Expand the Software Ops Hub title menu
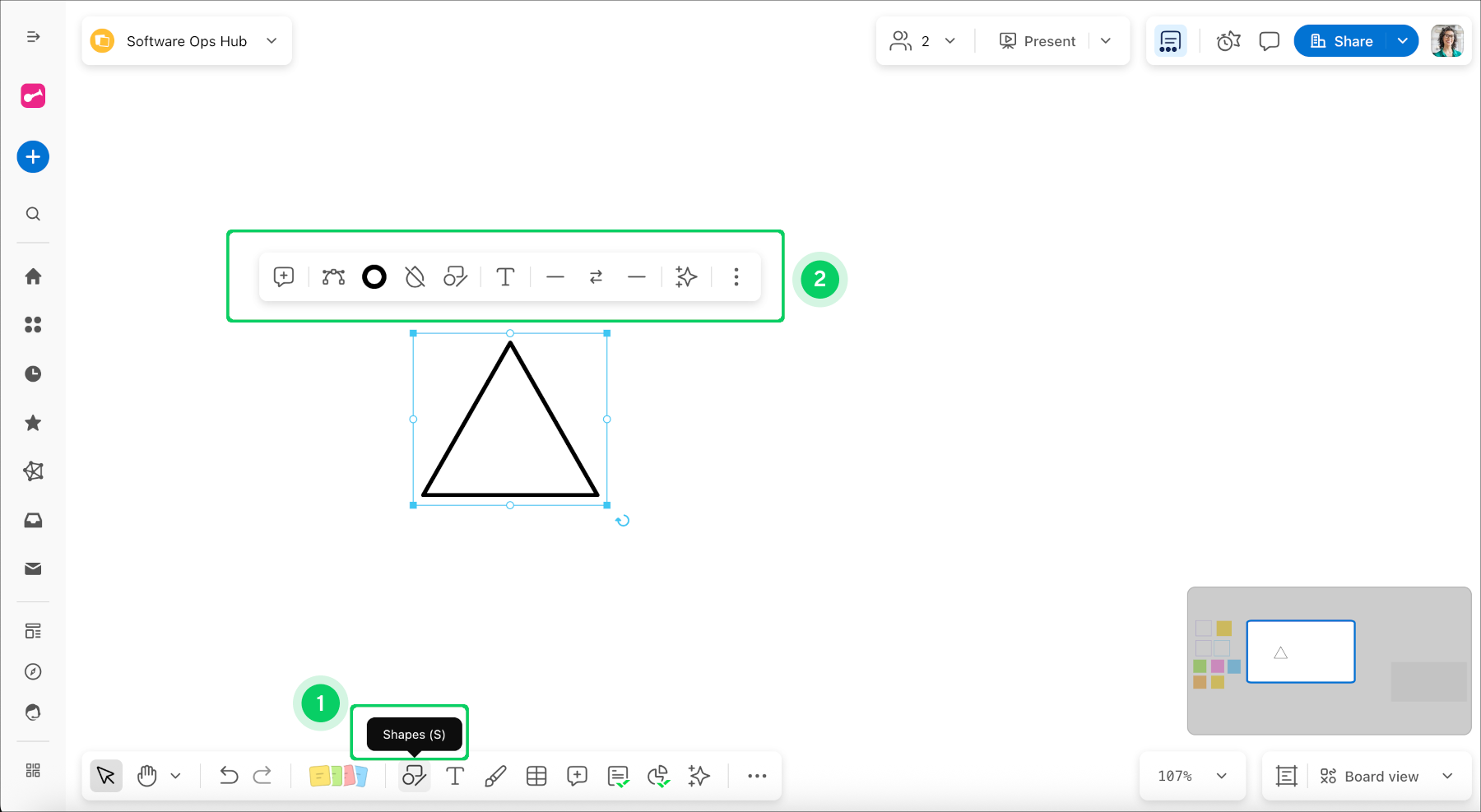The width and height of the screenshot is (1481, 812). click(x=272, y=40)
